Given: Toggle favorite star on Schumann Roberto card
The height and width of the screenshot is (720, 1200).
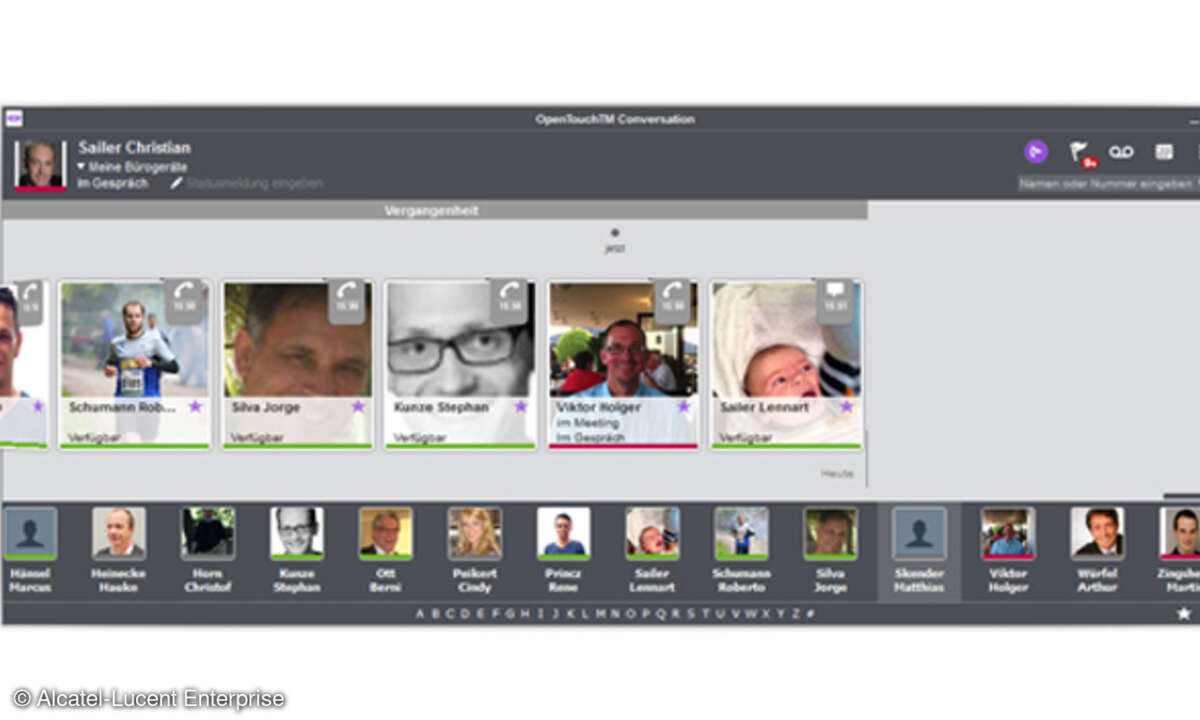Looking at the screenshot, I should (x=195, y=406).
